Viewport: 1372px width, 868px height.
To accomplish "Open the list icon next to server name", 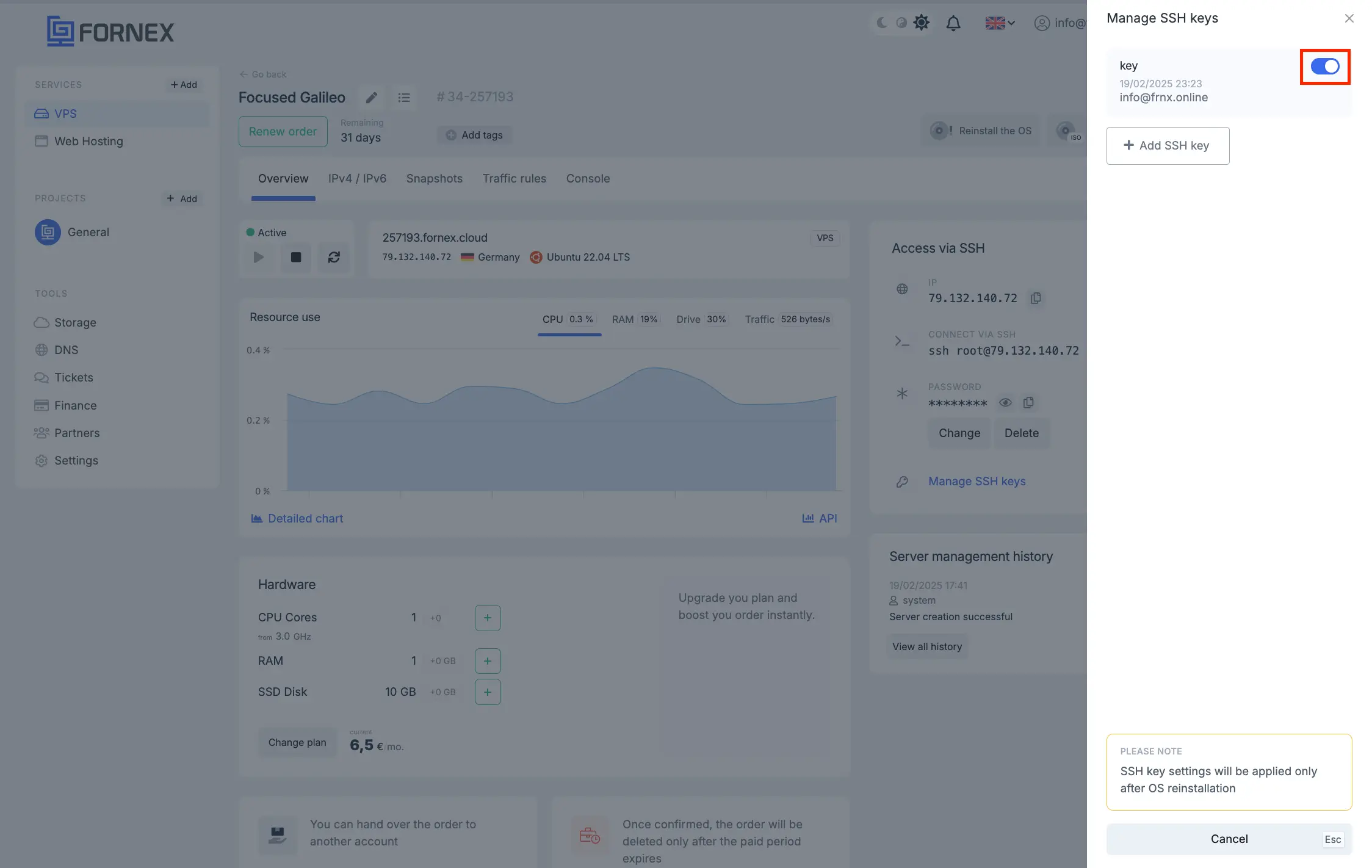I will pyautogui.click(x=403, y=97).
